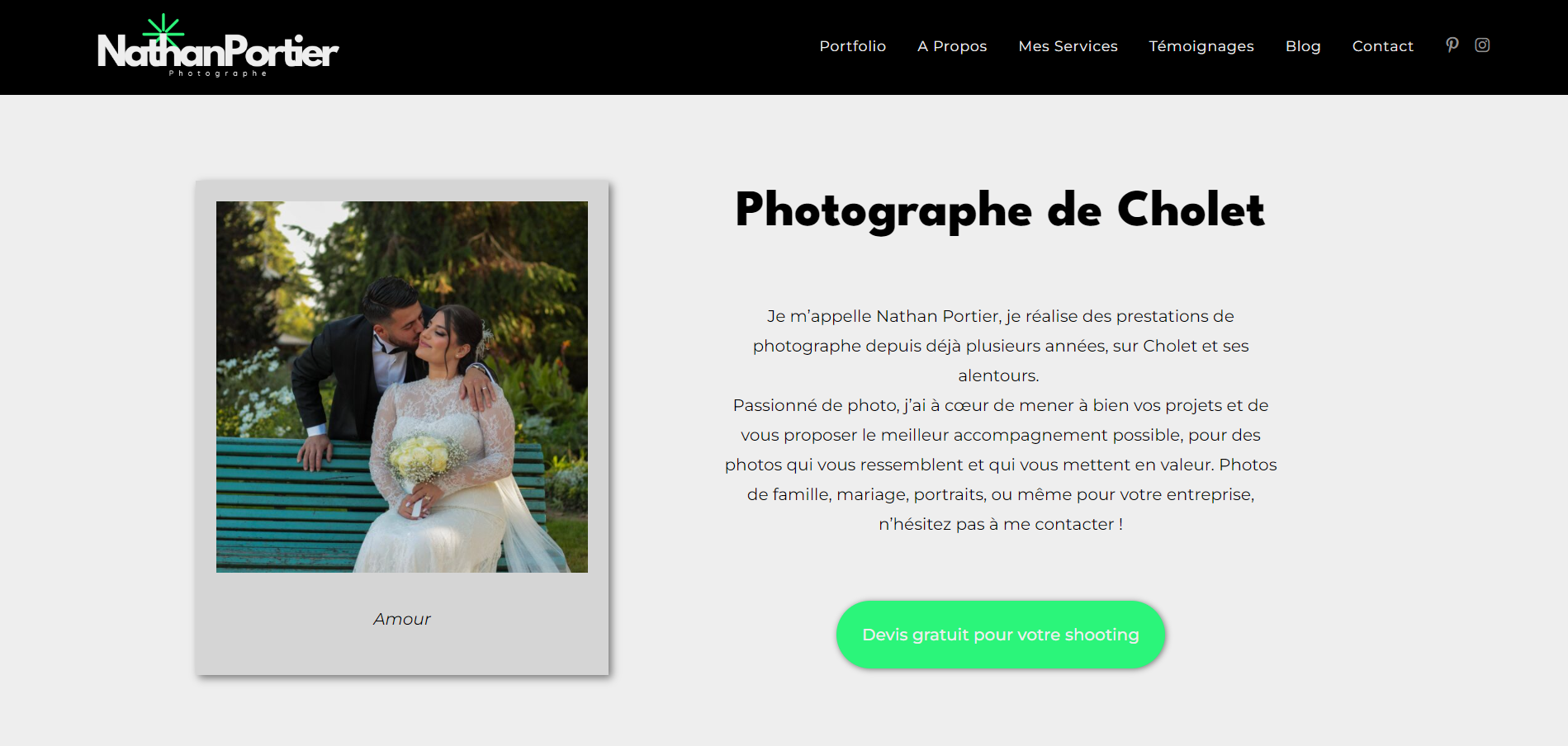Open the Instagram profile icon
The width and height of the screenshot is (1568, 746).
pyautogui.click(x=1482, y=45)
